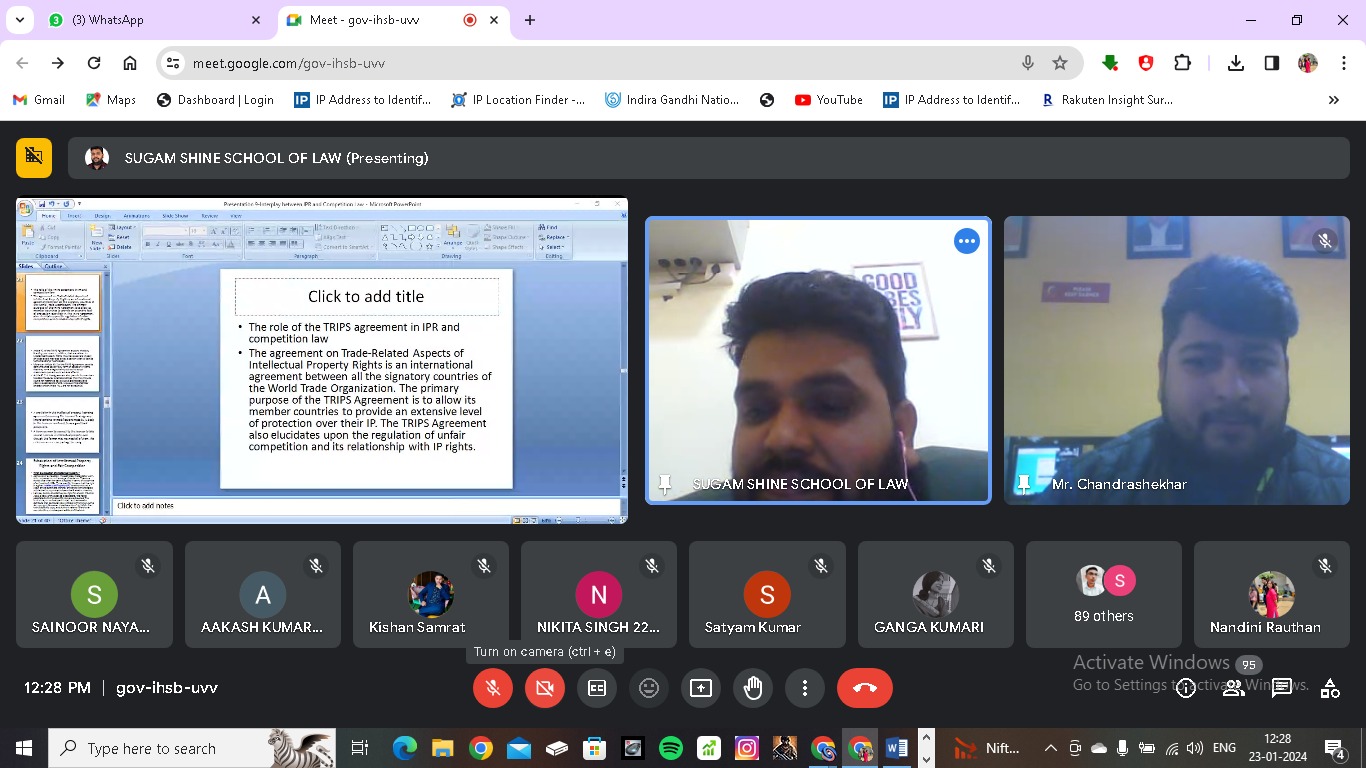Raise your hand in the meeting
Image resolution: width=1366 pixels, height=768 pixels.
[x=753, y=688]
